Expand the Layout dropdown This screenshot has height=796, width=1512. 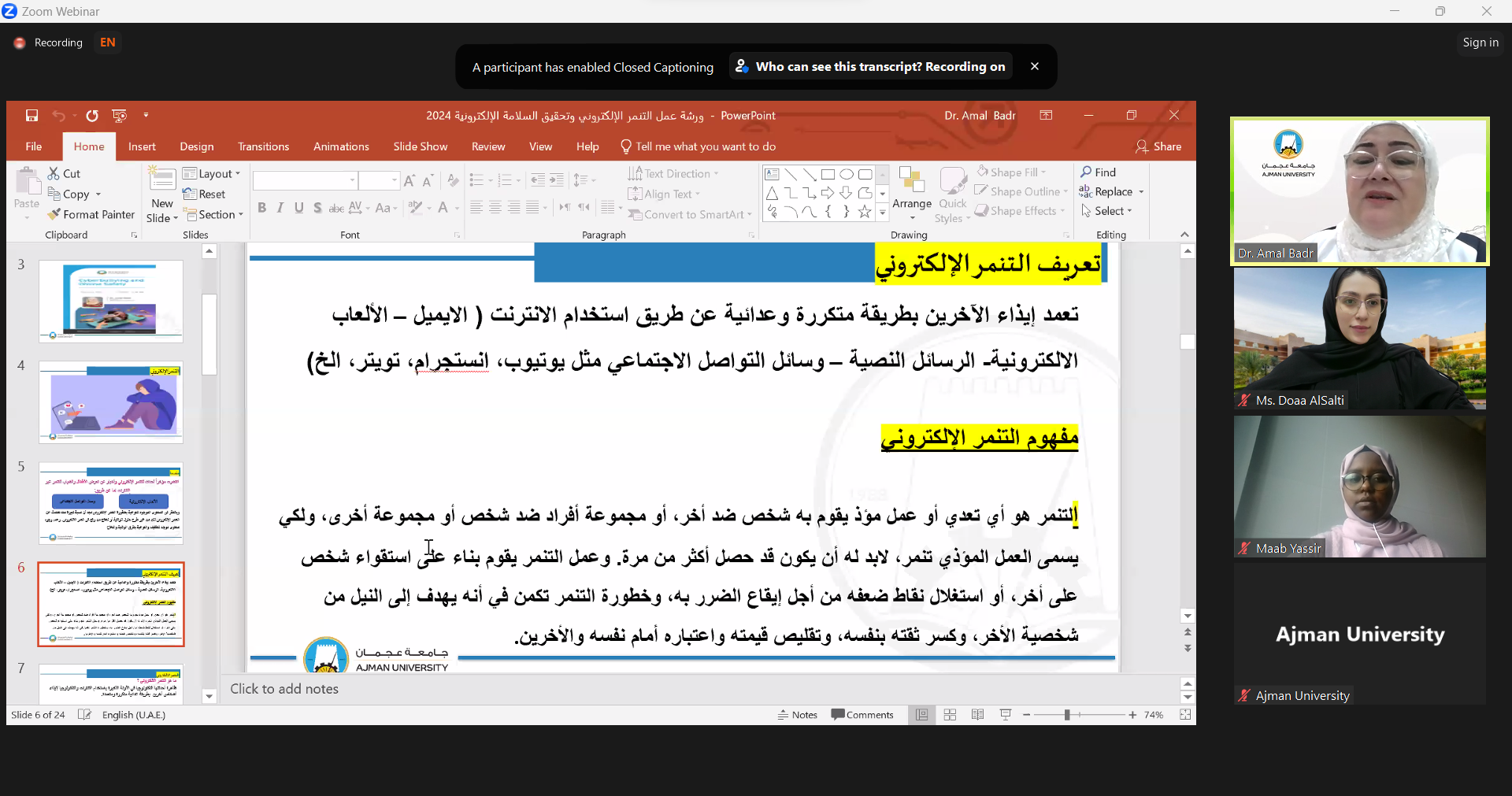pos(212,173)
